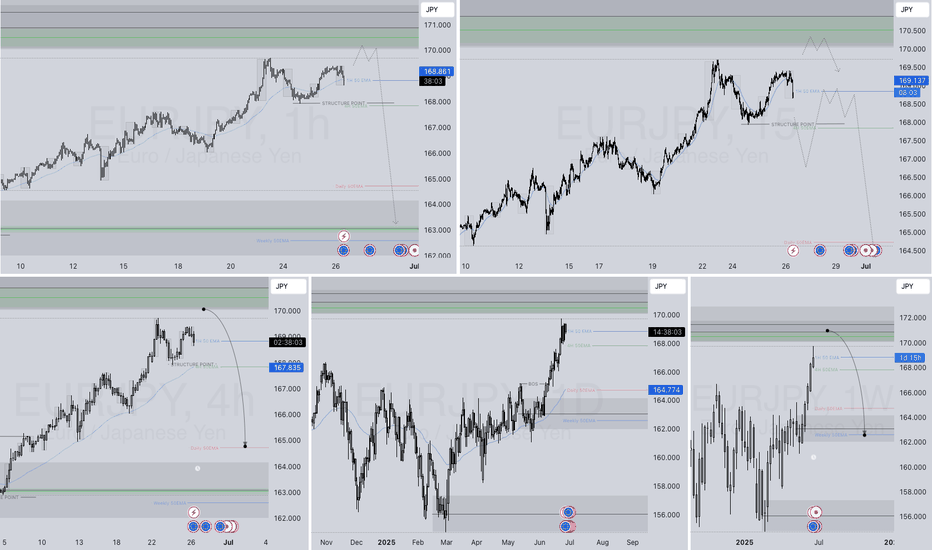Click the 2025 label on the 1W chart time axis
Viewport: 932px width, 550px height.
(744, 542)
